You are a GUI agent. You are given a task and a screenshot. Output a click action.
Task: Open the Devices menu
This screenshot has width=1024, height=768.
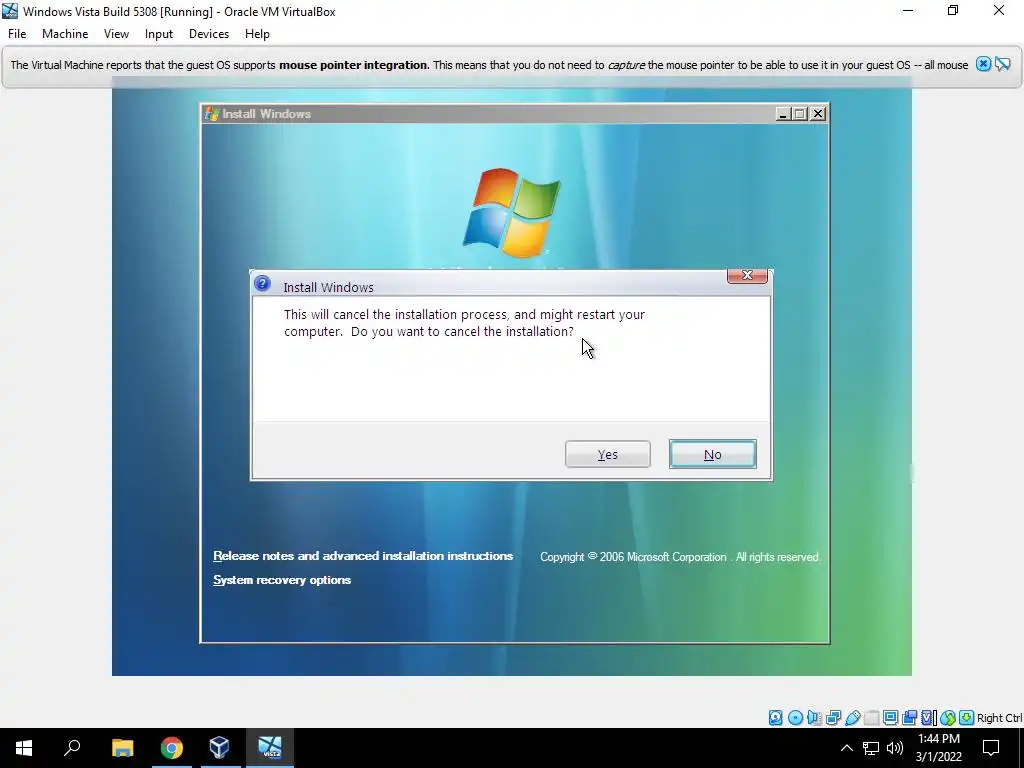209,34
